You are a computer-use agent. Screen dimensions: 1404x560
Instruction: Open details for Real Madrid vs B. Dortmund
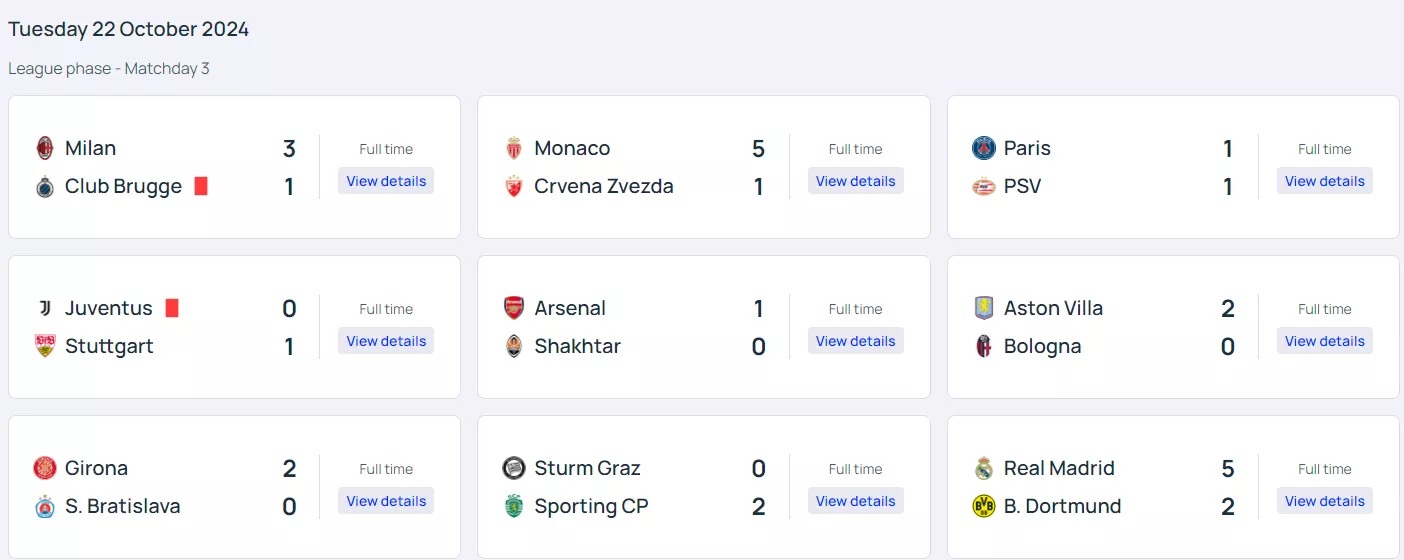click(x=1324, y=501)
